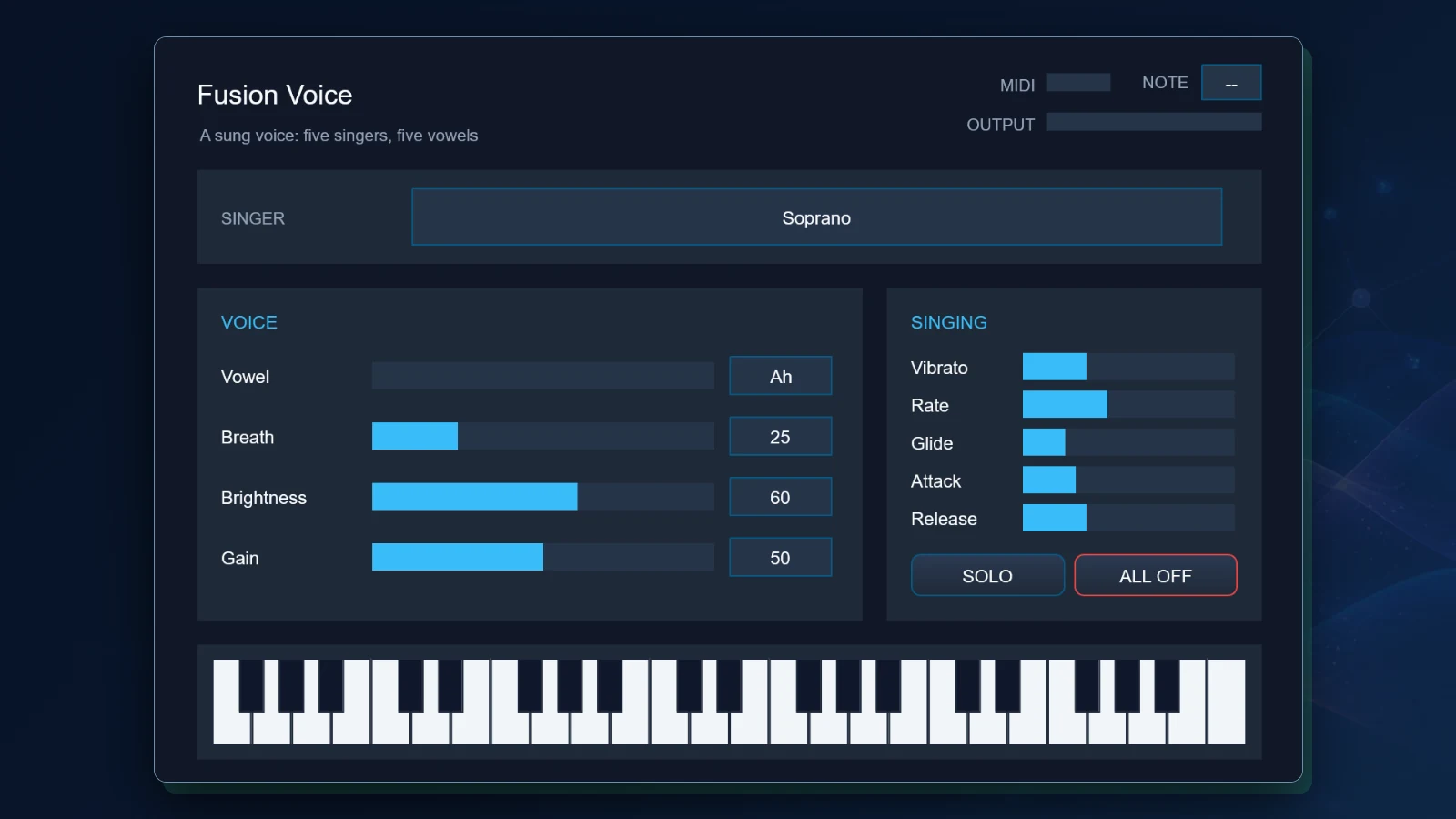
Task: Click the OUTPUT level meter
Action: click(x=1154, y=122)
